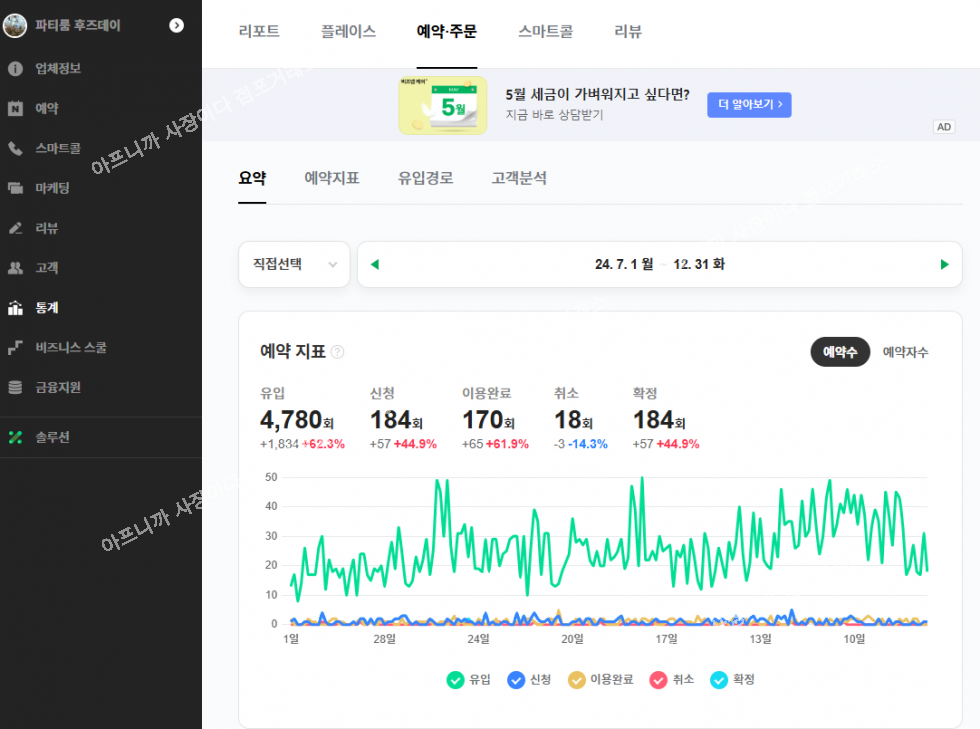The image size is (980, 729).
Task: Click the 더 알아보기 banner button
Action: [x=749, y=105]
